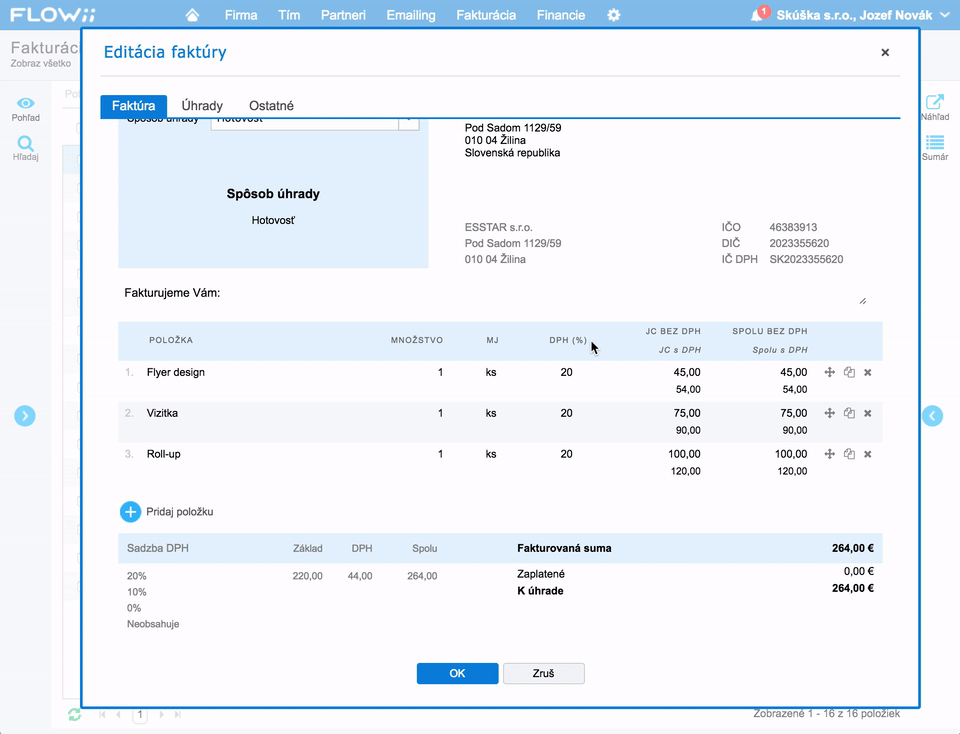Duplicate the Flyer design item

(x=849, y=372)
